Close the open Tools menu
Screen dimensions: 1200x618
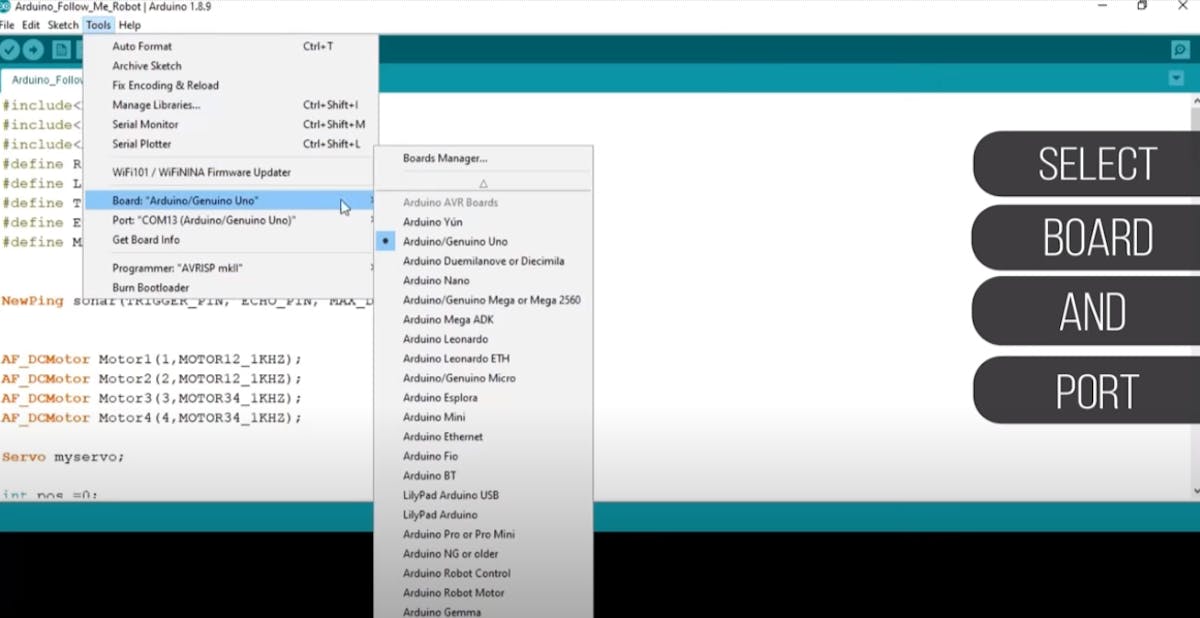coord(99,25)
